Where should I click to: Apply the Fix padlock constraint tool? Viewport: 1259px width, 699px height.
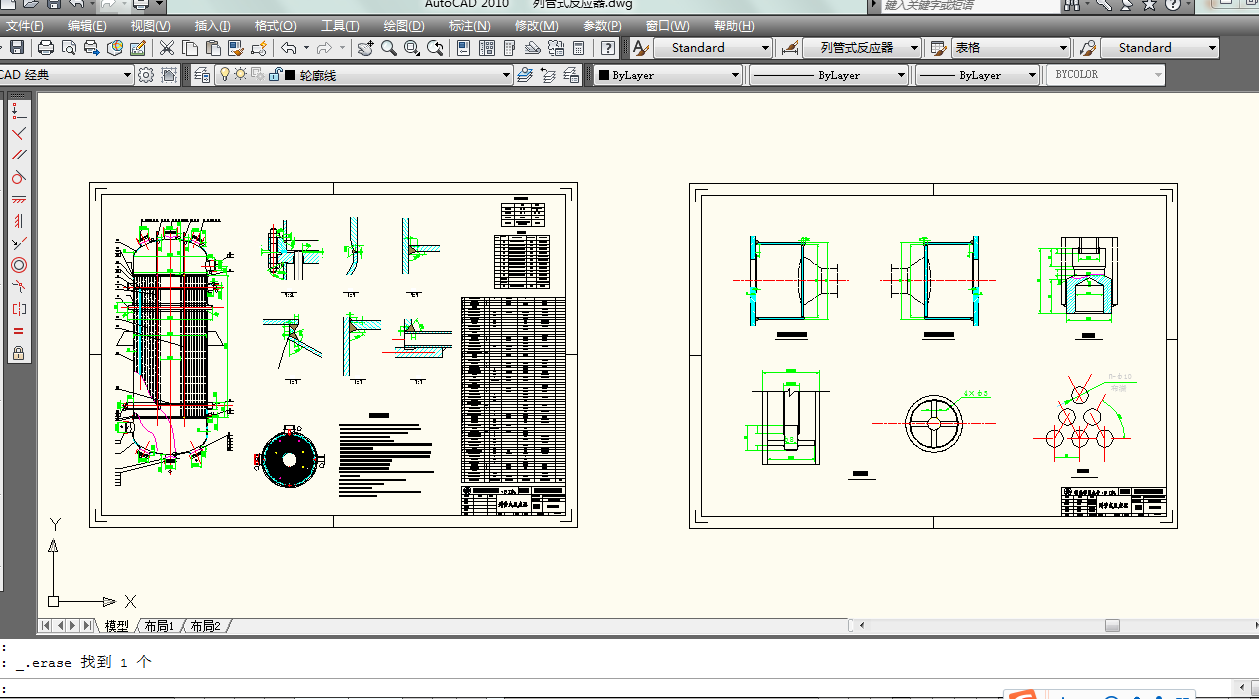point(18,353)
